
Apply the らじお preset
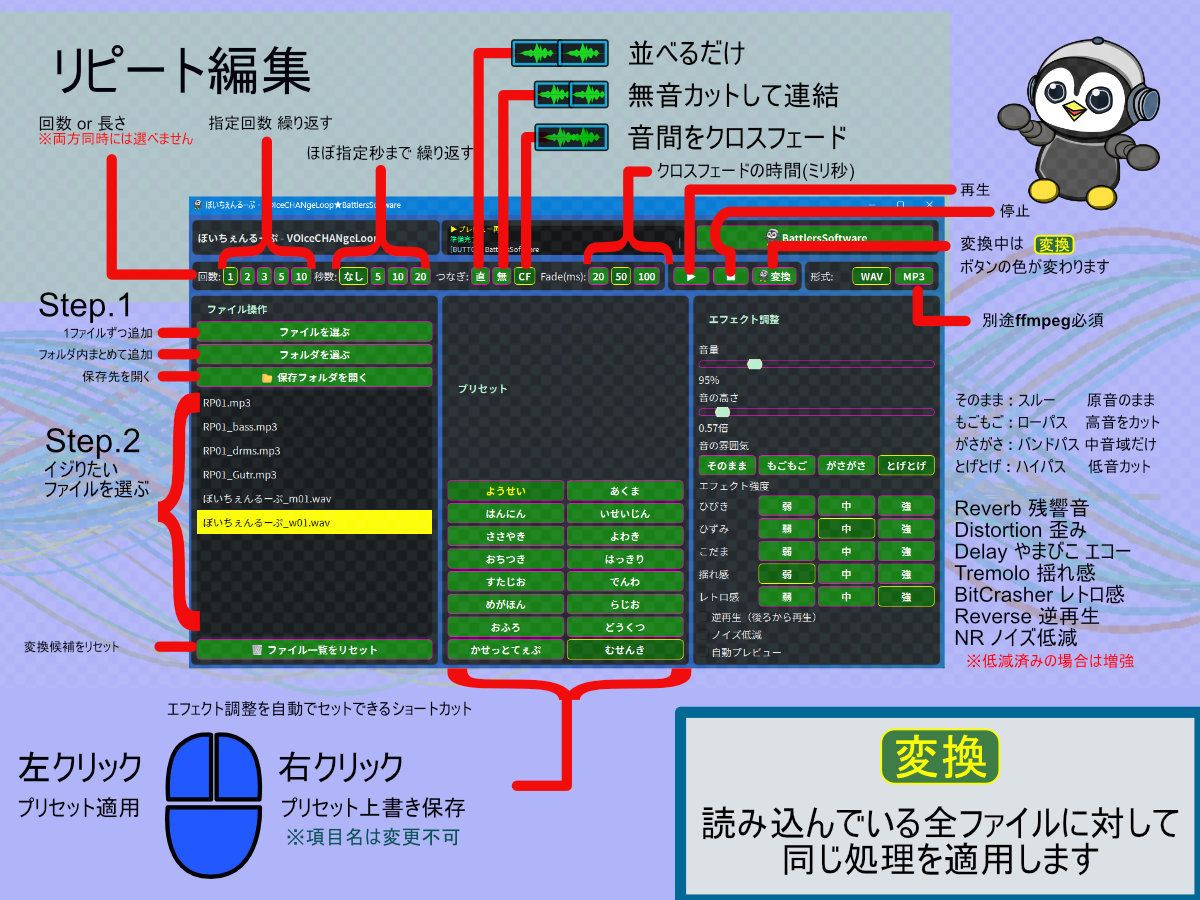click(x=625, y=604)
